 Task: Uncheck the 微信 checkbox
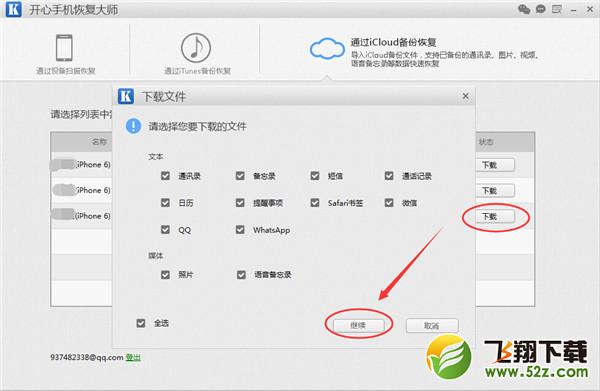[389, 202]
